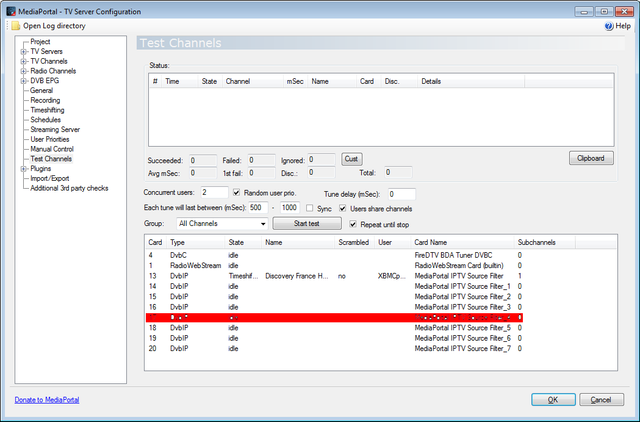Open the Group dropdown showing All Channels
The image size is (640, 422).
(220, 224)
